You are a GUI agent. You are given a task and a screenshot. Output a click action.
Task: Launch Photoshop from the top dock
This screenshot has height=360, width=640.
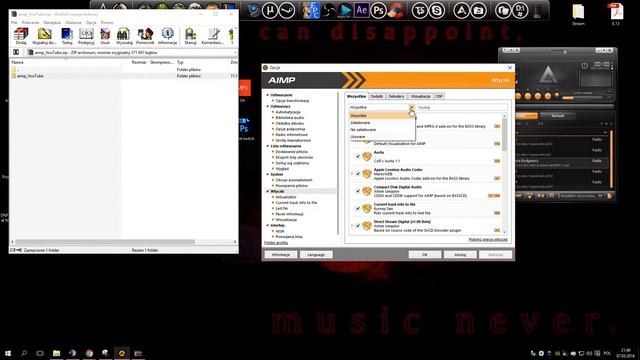(x=378, y=10)
